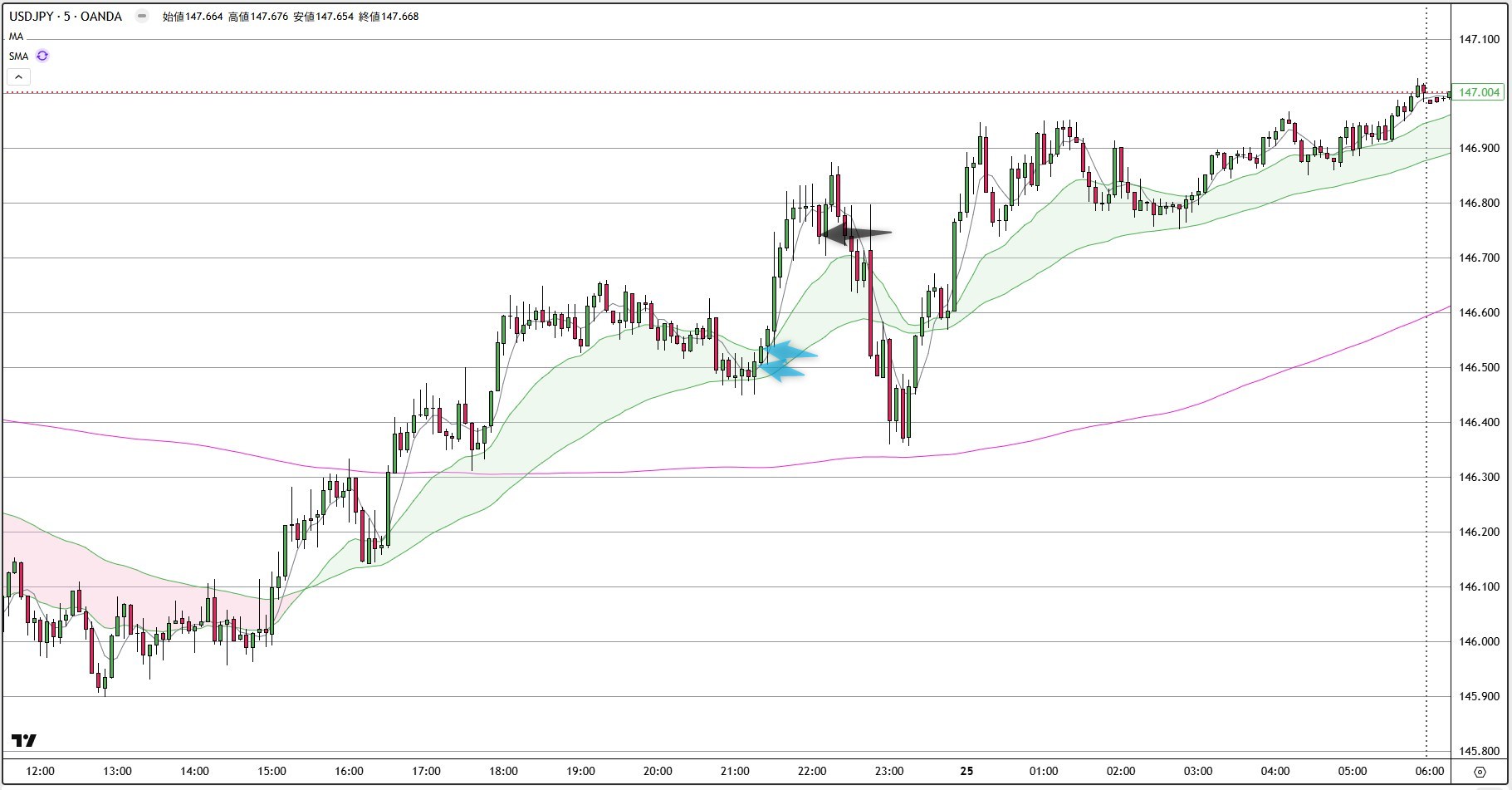Click the 146.400 price axis label
The height and width of the screenshot is (790, 1512).
pos(1480,422)
